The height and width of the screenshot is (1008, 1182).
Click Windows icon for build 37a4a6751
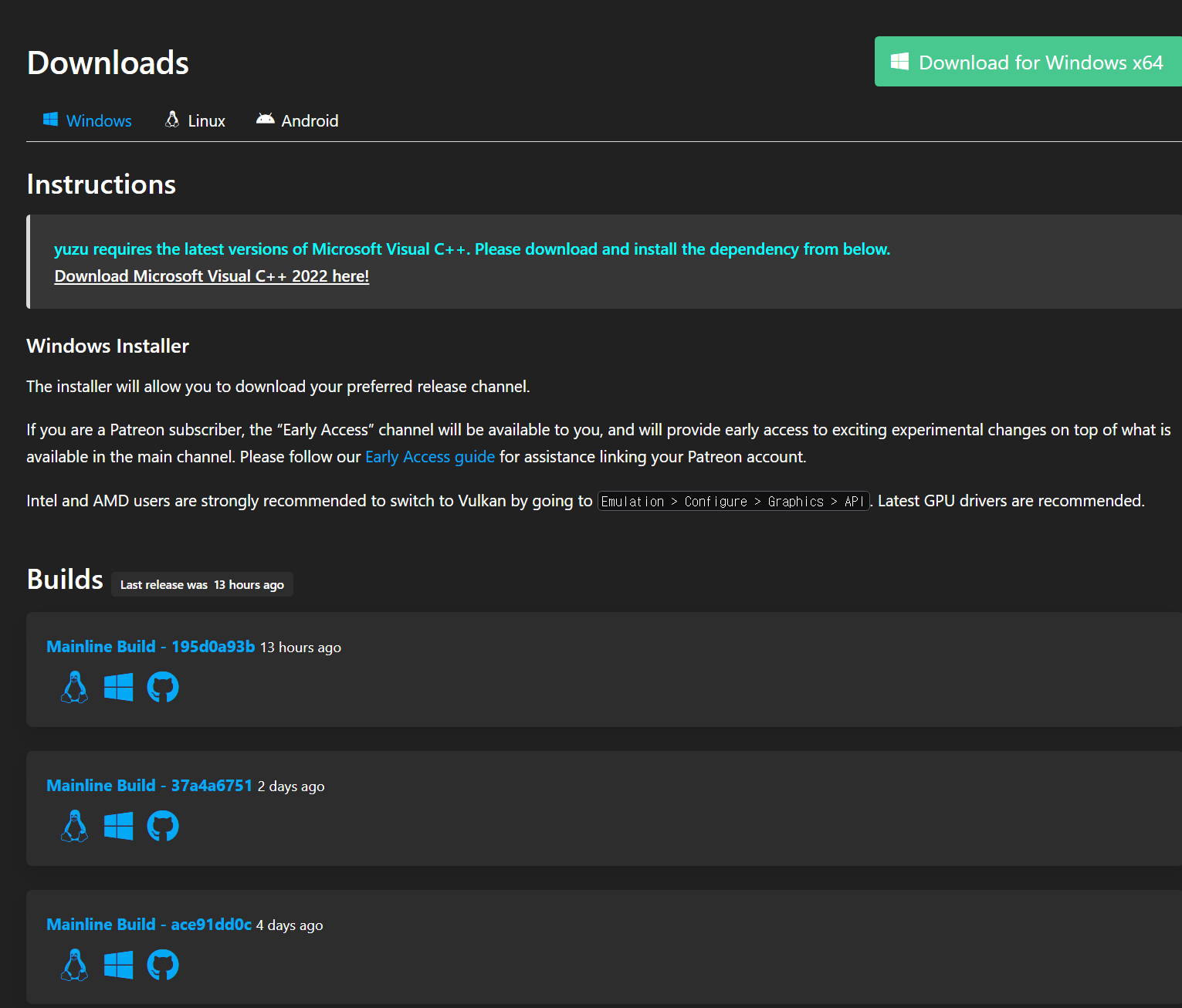point(118,826)
